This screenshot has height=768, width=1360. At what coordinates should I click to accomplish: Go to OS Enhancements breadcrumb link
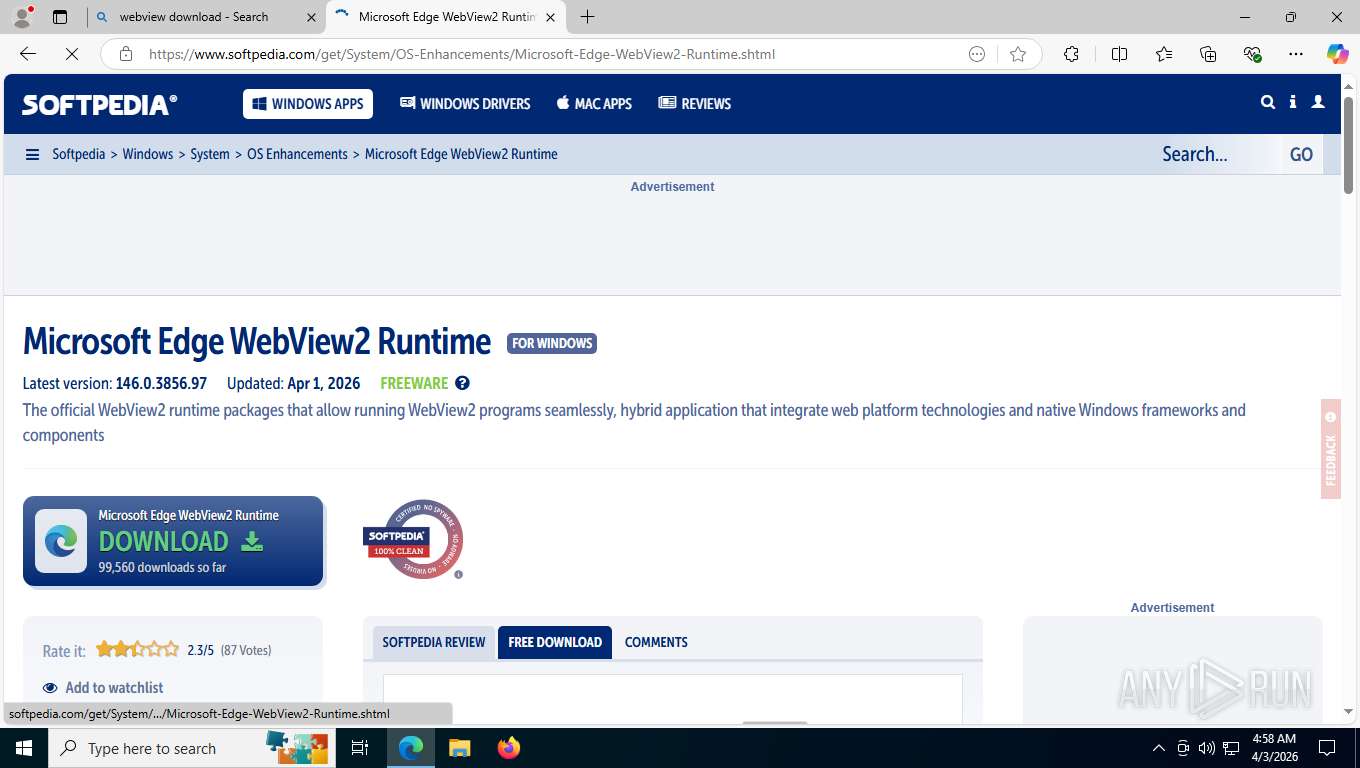[x=297, y=154]
